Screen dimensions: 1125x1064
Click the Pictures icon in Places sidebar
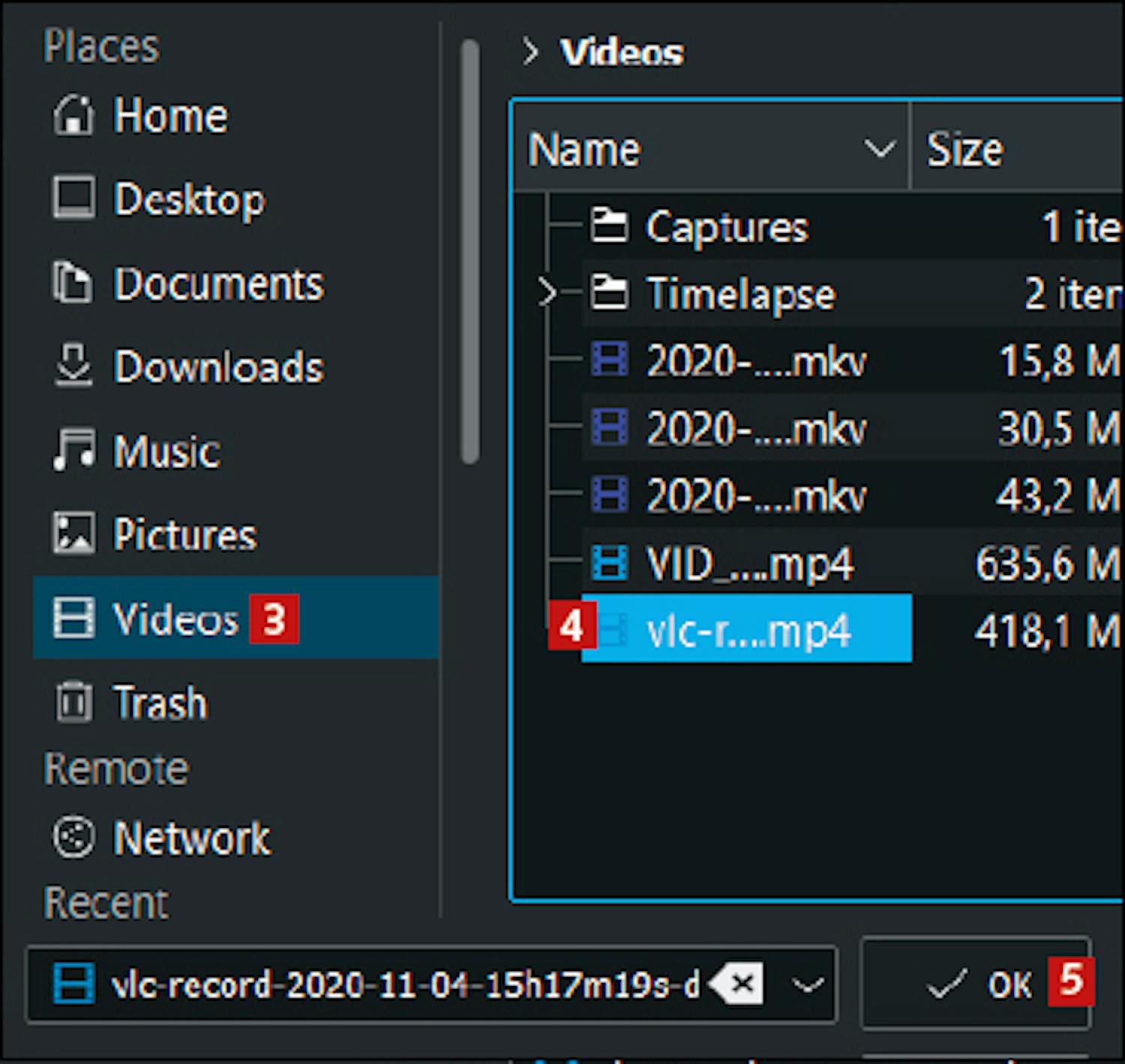coord(73,534)
